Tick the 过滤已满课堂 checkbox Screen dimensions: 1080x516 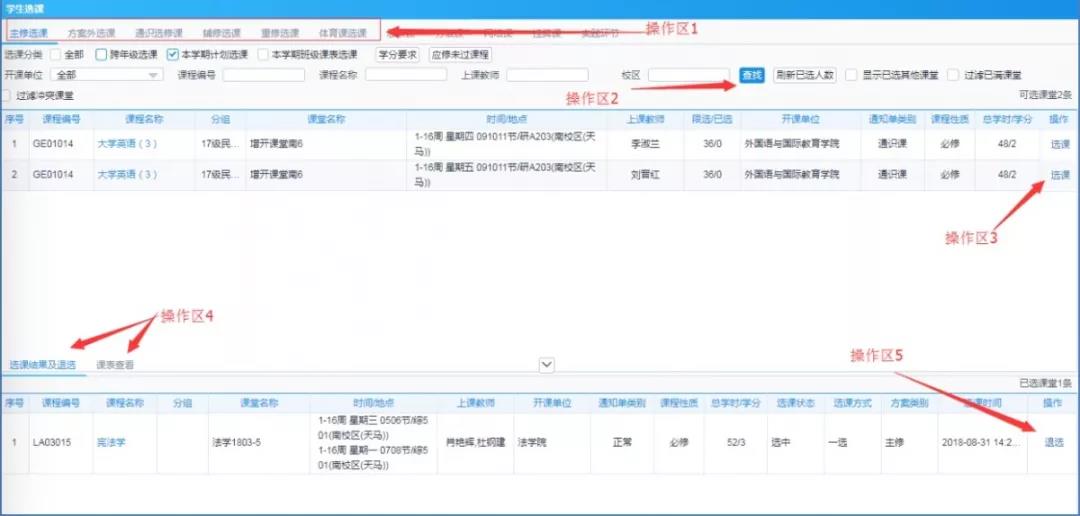click(954, 75)
